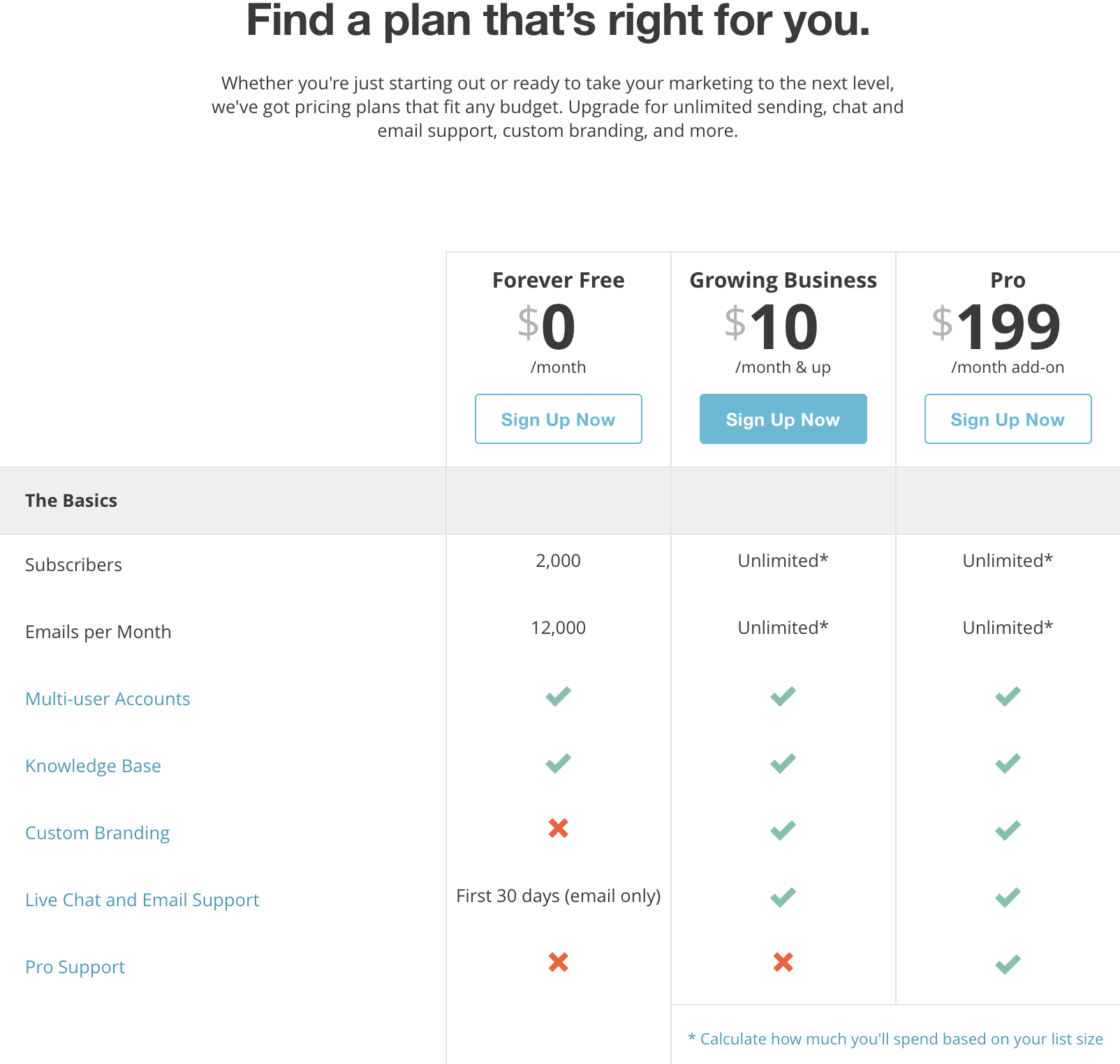This screenshot has height=1064, width=1120.
Task: Open Live Chat and Email Support link
Action: point(142,900)
